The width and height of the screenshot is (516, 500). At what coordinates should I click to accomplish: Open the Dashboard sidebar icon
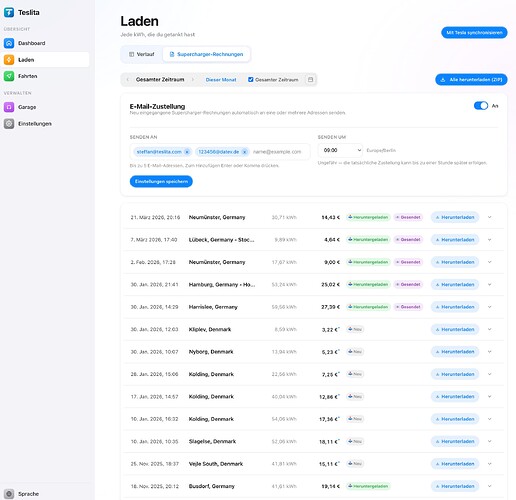(x=9, y=43)
